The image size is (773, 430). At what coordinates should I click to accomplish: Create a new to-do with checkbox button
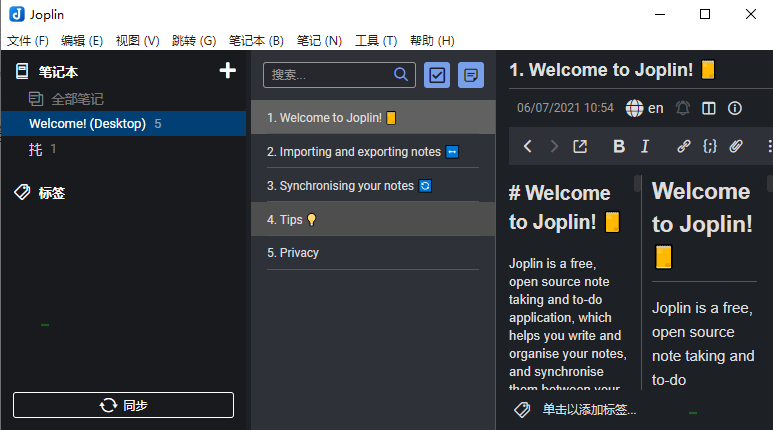(437, 75)
